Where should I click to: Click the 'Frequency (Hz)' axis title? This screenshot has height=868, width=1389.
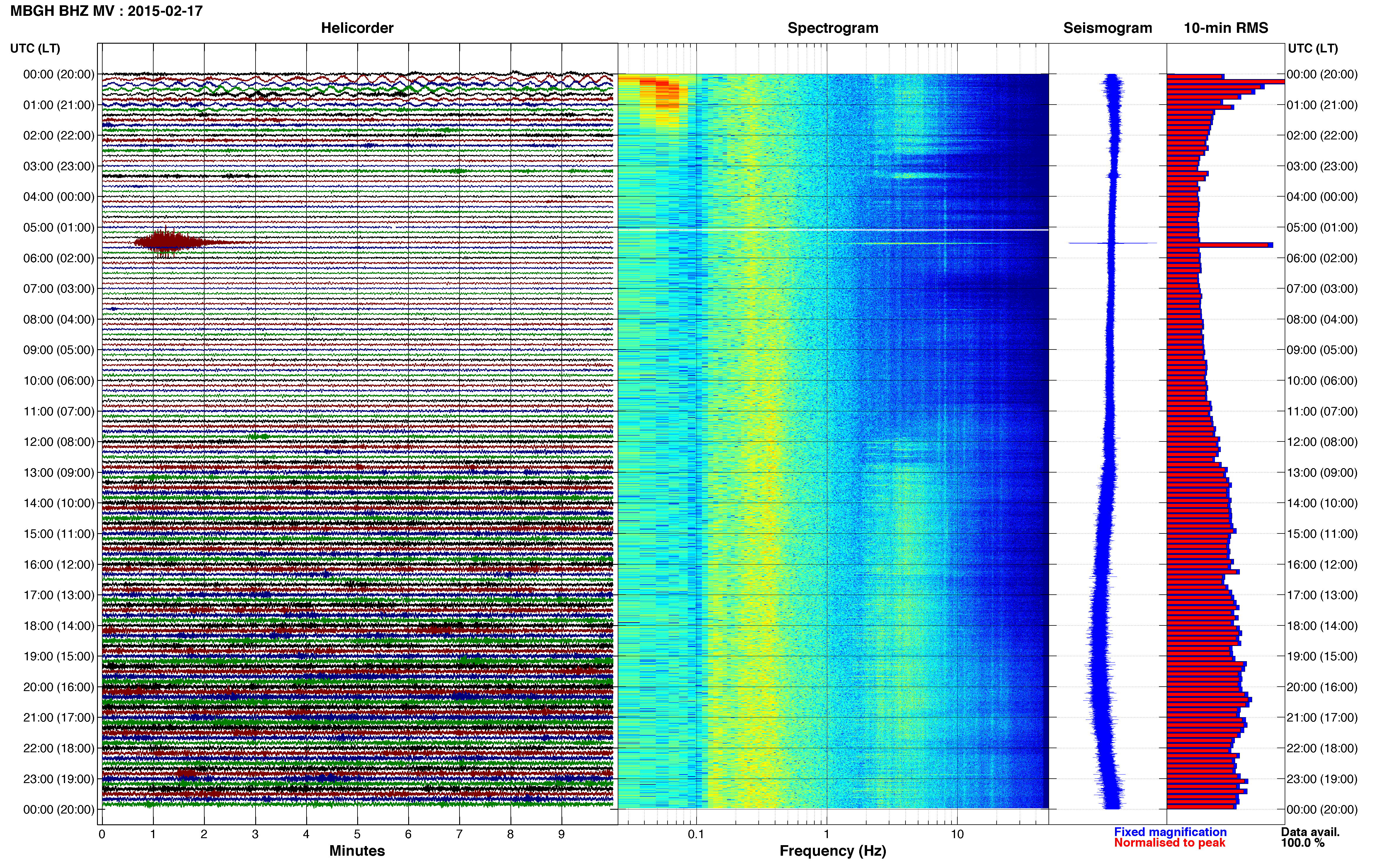833,851
